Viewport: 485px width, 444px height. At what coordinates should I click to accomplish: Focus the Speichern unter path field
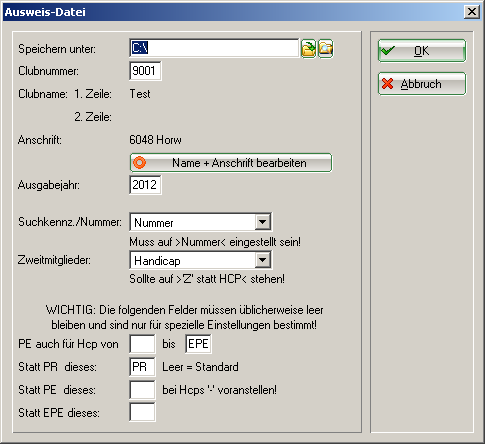pos(214,48)
